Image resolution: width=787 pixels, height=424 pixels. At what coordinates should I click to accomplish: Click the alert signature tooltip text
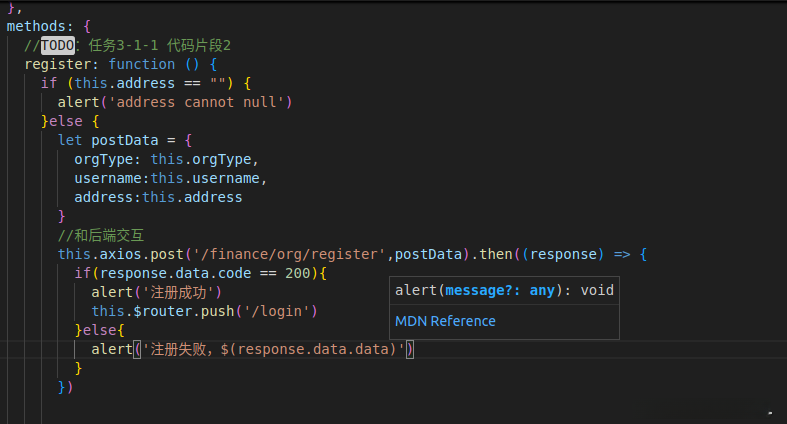(504, 291)
